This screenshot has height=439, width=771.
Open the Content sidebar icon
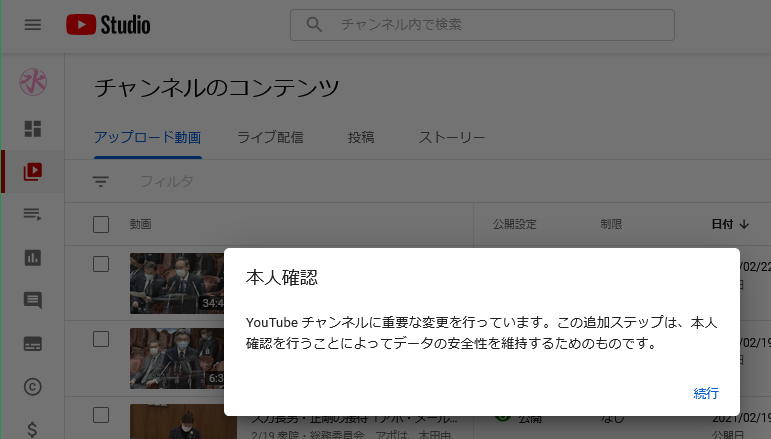coord(33,172)
